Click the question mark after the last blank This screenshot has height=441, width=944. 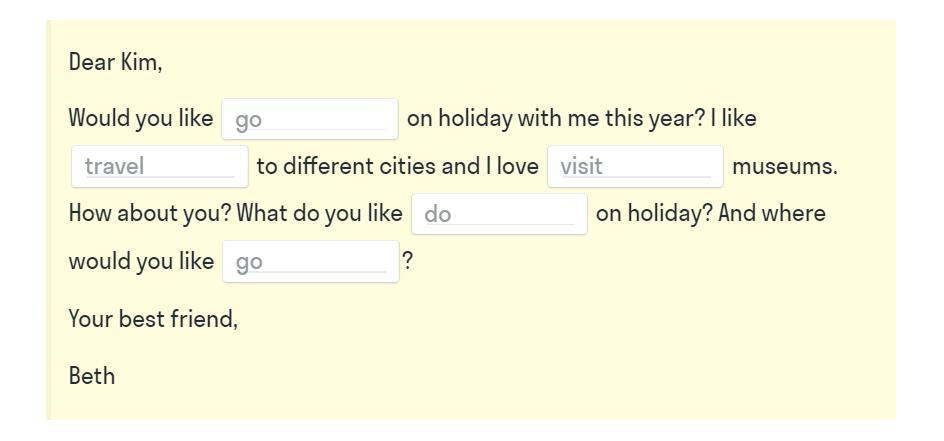tap(408, 262)
